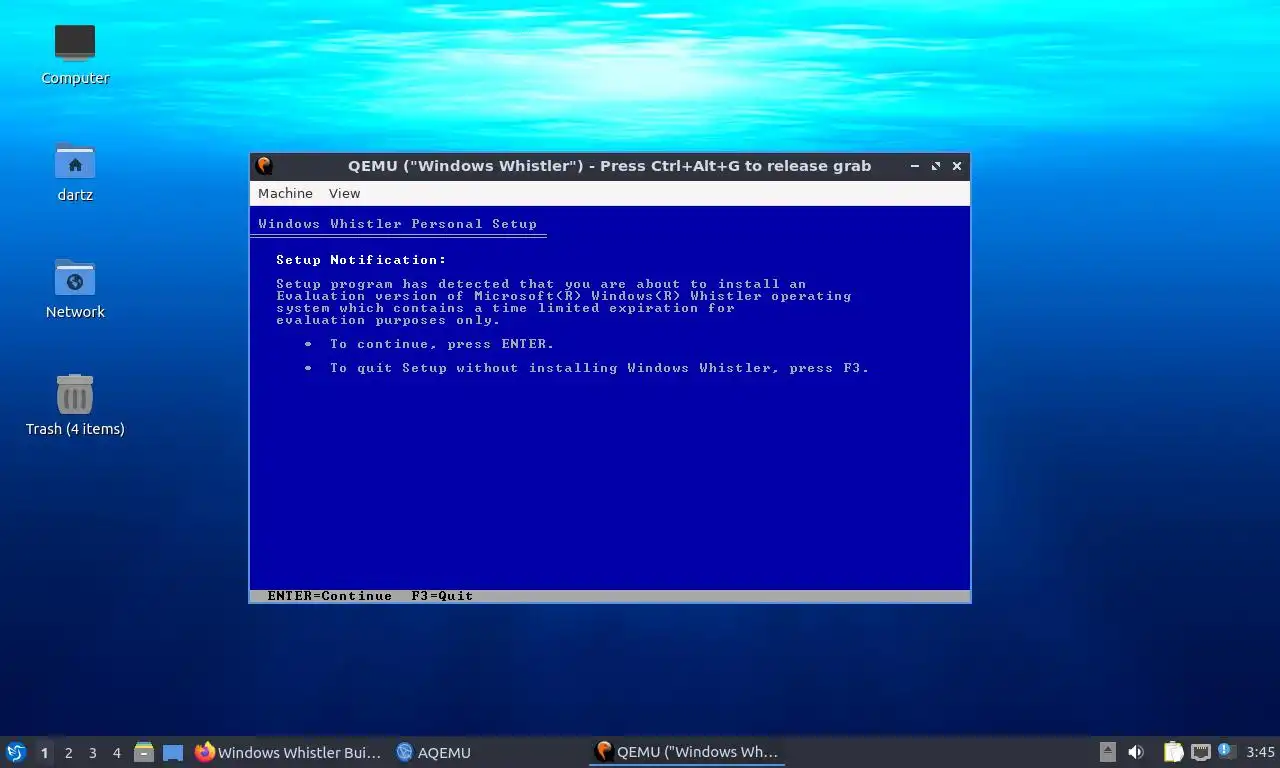This screenshot has width=1280, height=768.
Task: Switch to workspace 4 in the pager
Action: pos(116,753)
